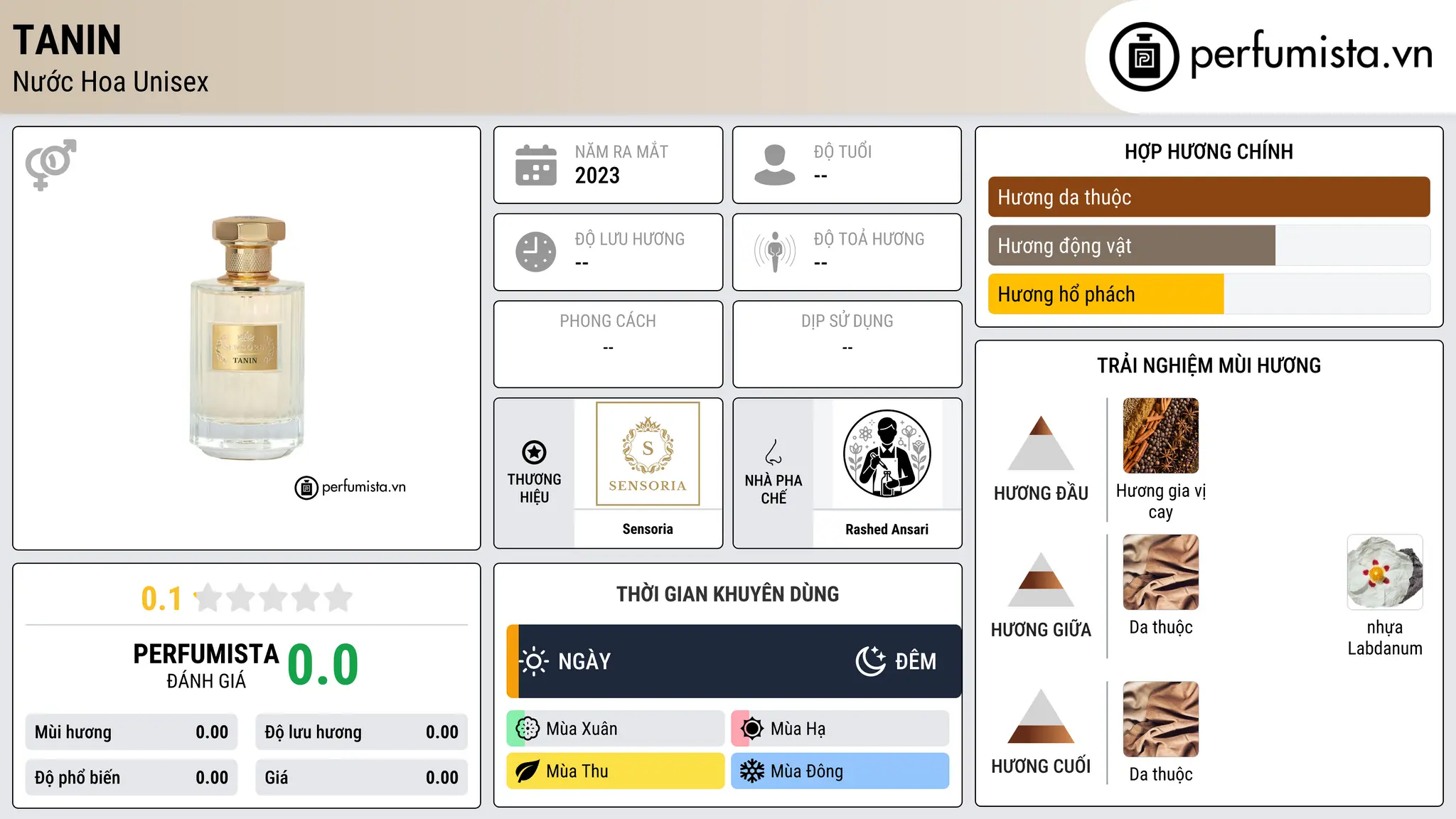Screen dimensions: 1456x819
Task: Click the Độ phổ biến score row
Action: coord(132,778)
